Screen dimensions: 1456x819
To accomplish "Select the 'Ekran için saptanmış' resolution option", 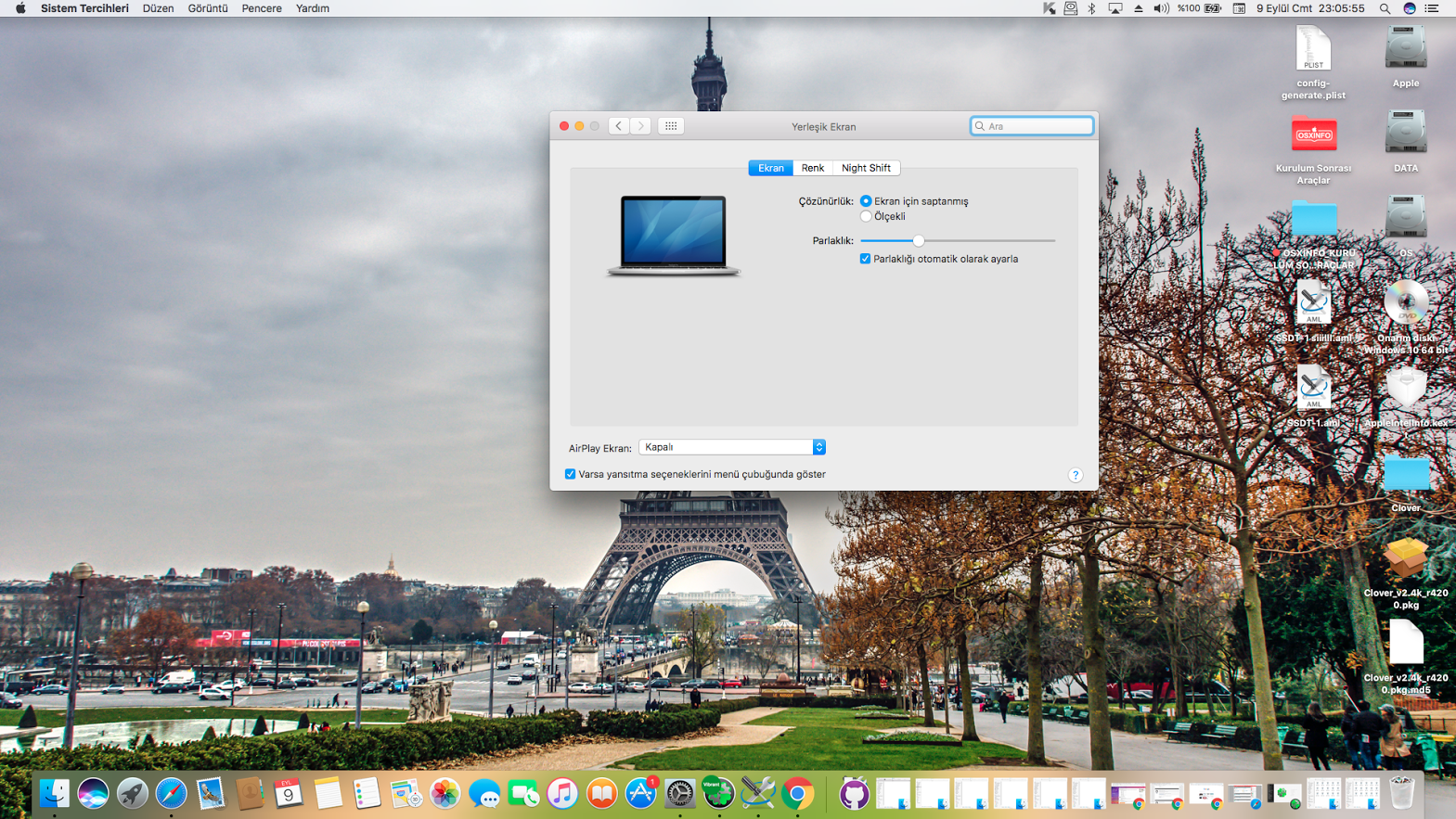I will 866,201.
